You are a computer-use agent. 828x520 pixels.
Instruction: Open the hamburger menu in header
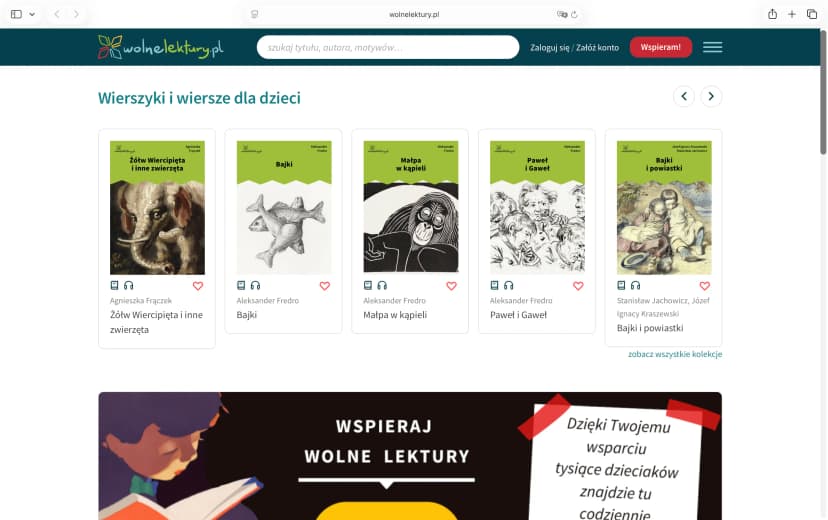point(712,47)
